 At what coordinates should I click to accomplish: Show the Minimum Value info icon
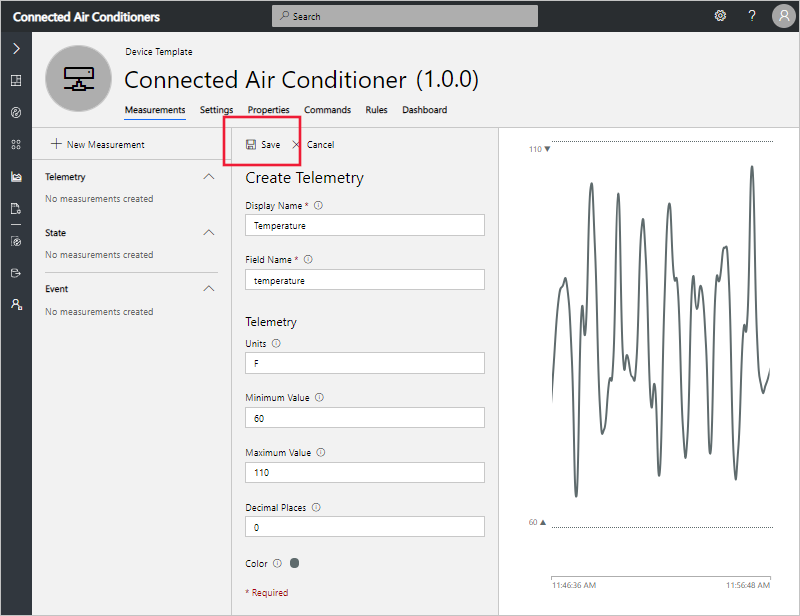319,398
